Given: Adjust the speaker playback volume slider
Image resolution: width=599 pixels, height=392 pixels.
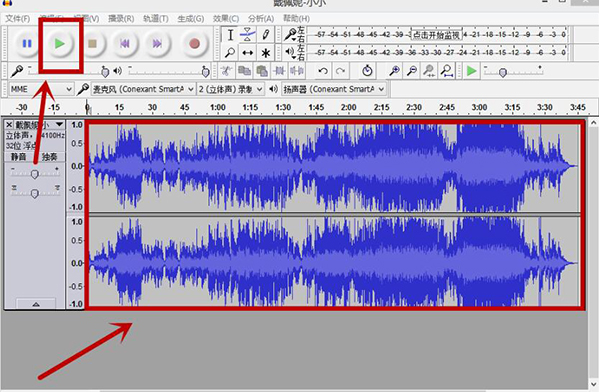Looking at the screenshot, I should (x=170, y=71).
